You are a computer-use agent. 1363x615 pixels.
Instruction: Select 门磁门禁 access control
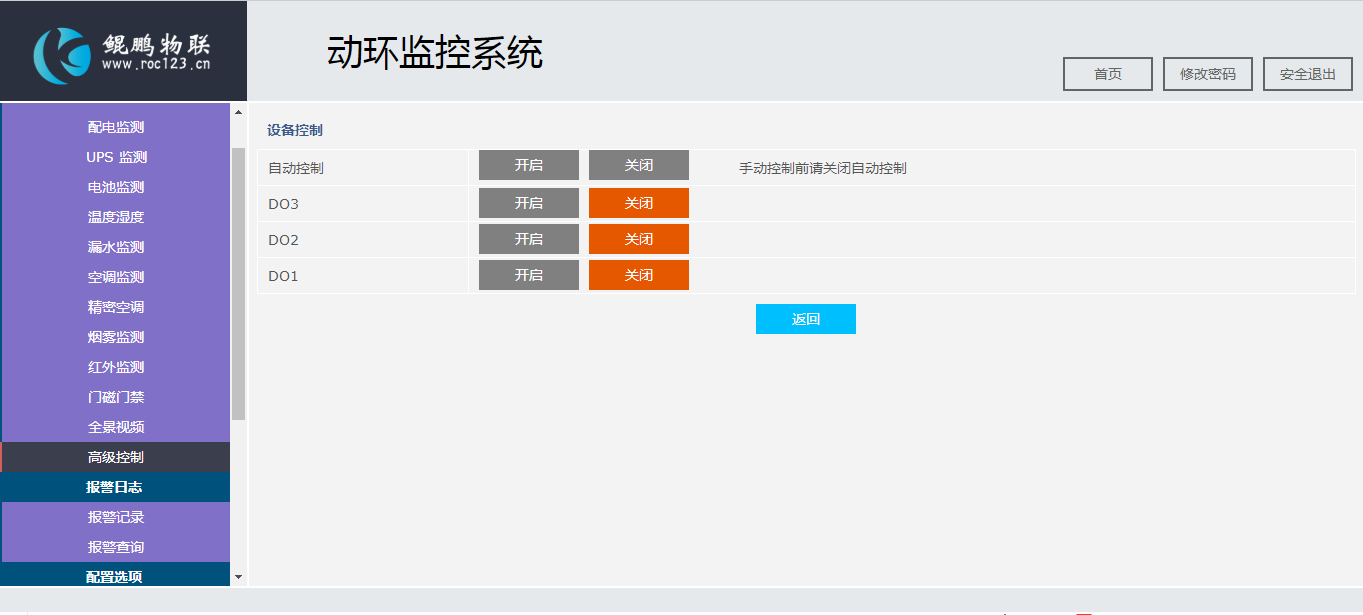(115, 396)
